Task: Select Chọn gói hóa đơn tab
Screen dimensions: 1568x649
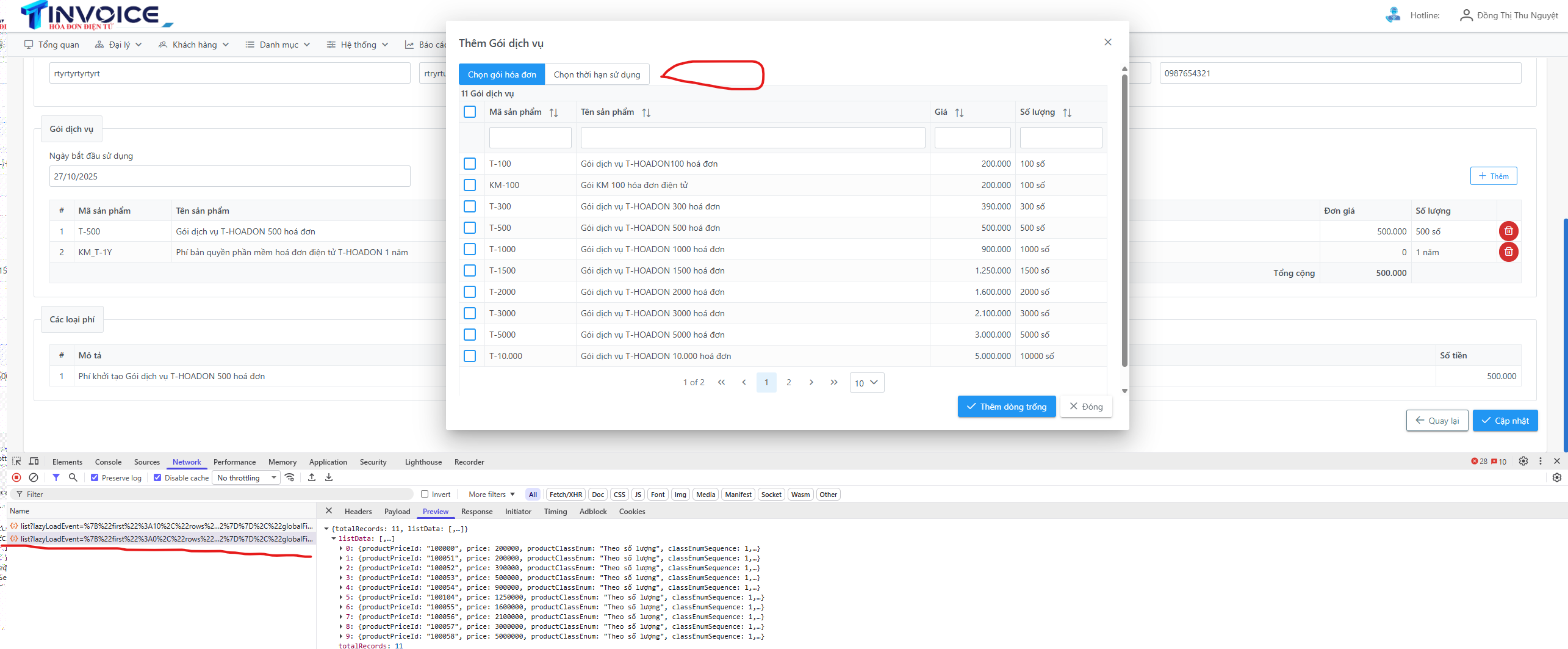Action: pos(502,74)
